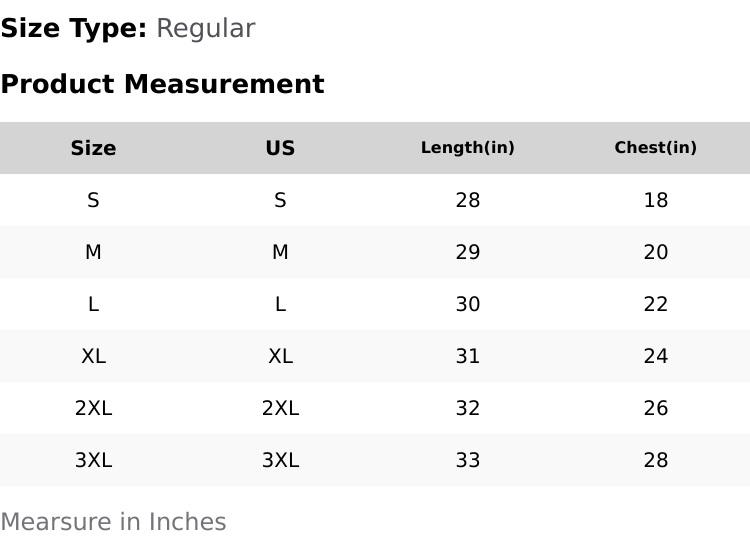Select size M in the Size column
The width and height of the screenshot is (750, 558).
93,252
